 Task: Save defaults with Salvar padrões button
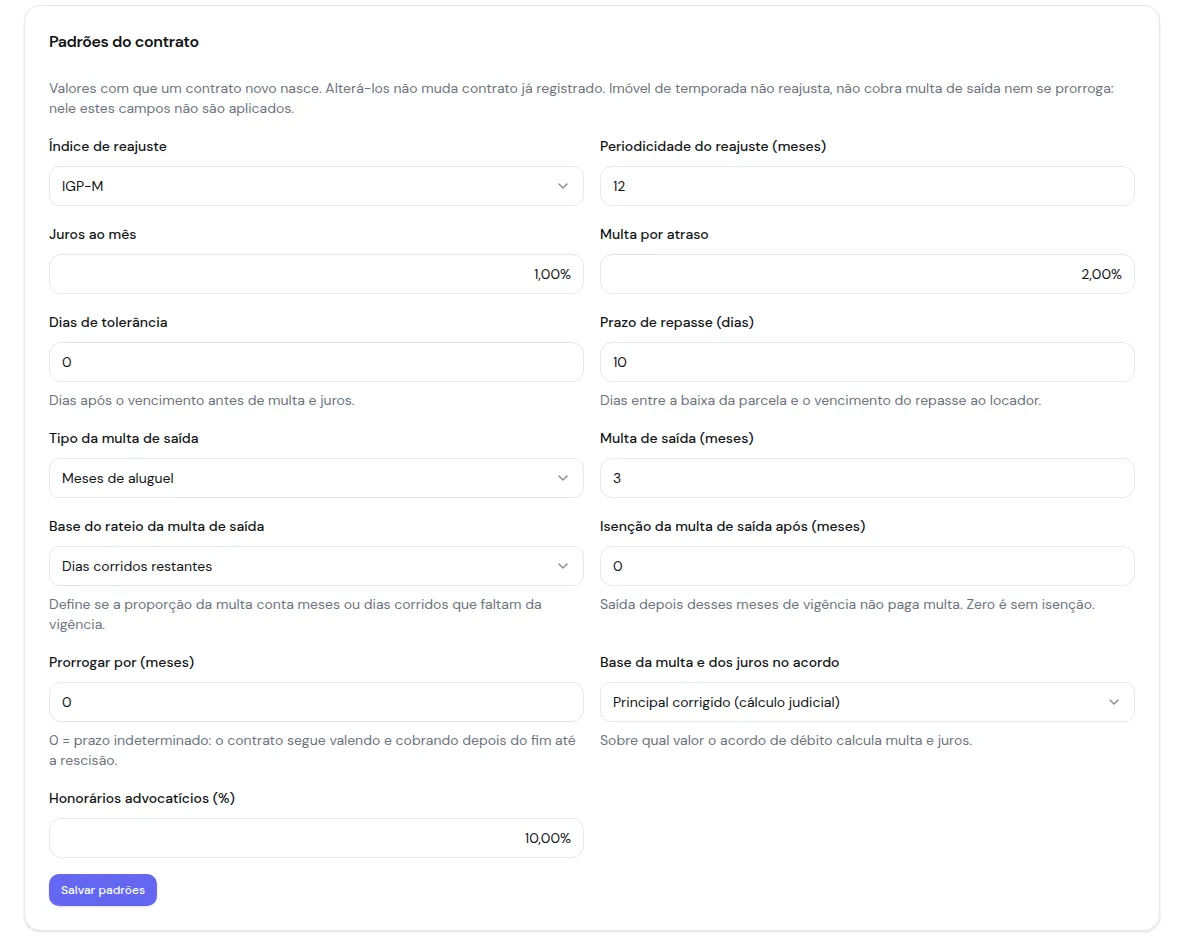coord(103,890)
